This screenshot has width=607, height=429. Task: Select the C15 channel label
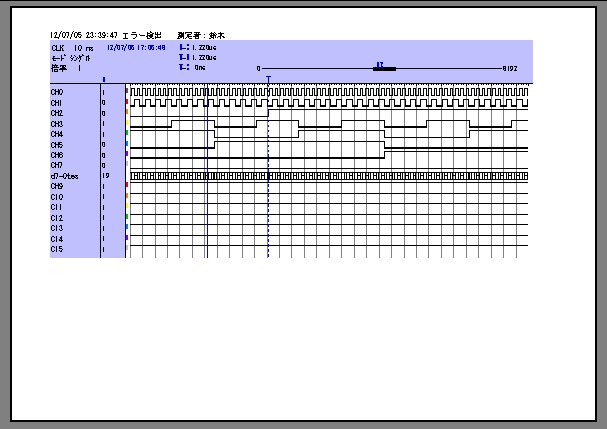57,249
